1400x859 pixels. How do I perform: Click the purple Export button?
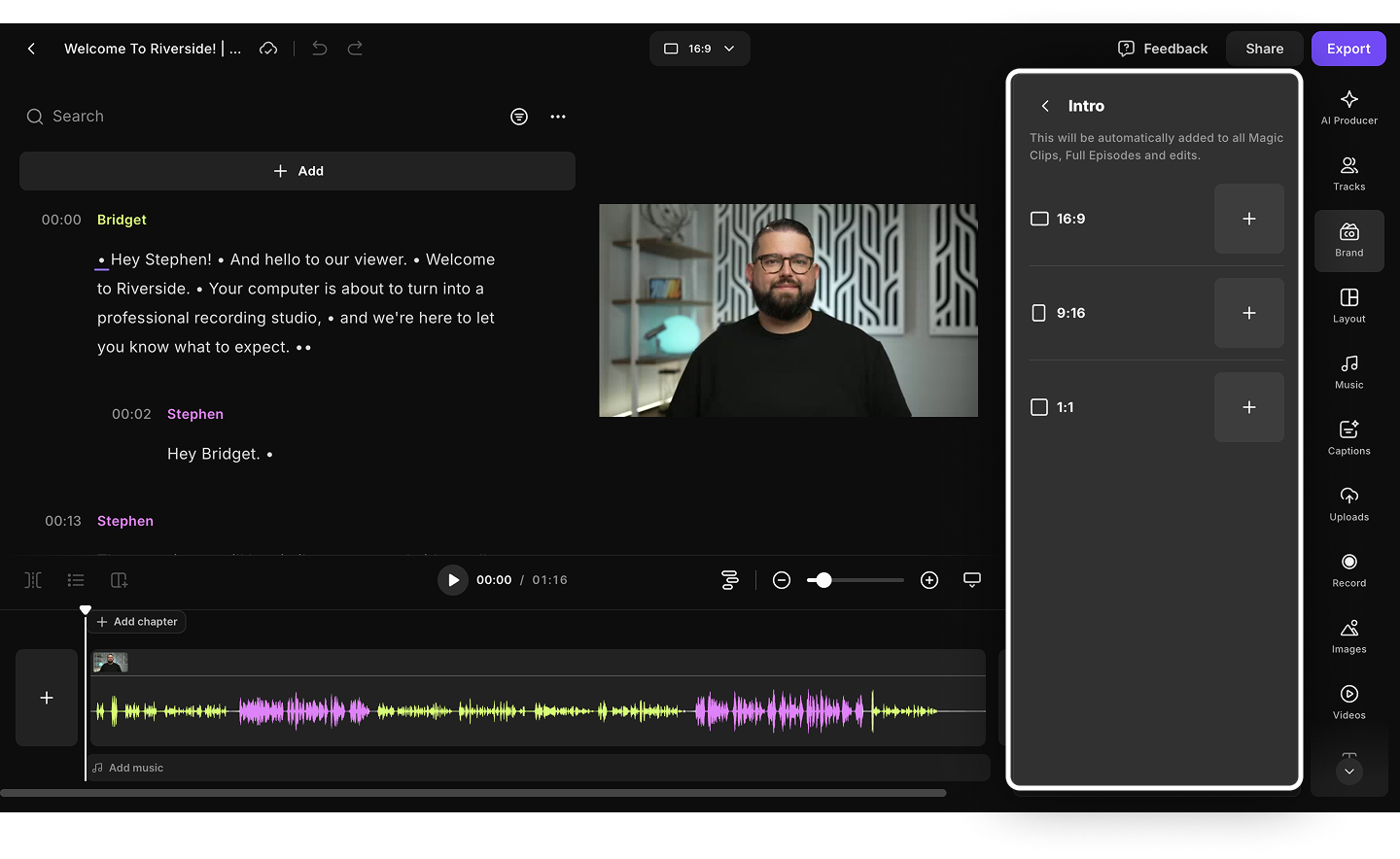1347,49
